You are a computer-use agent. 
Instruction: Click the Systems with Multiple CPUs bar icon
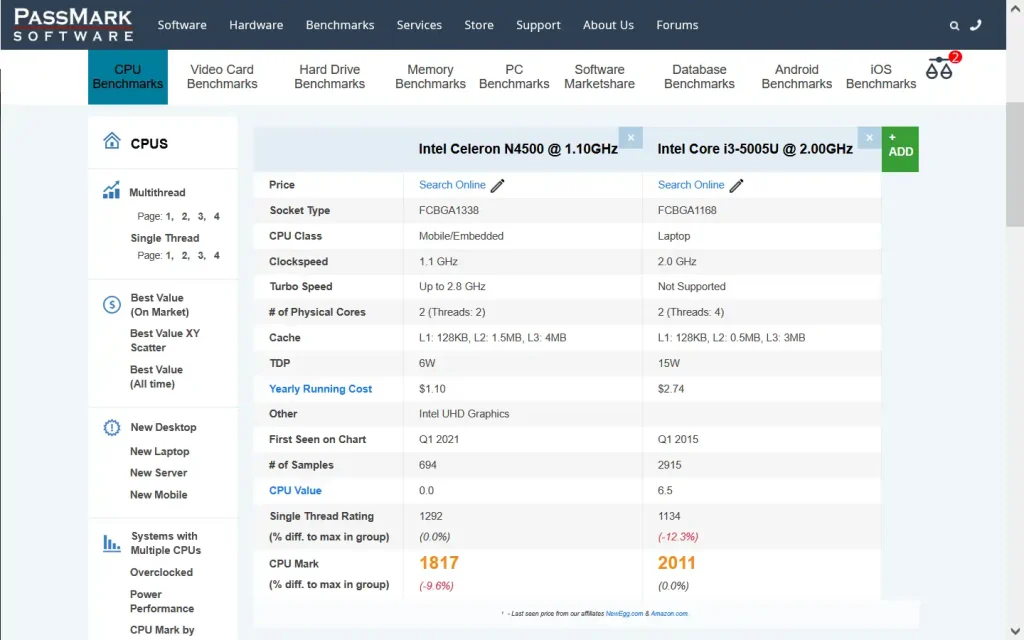112,543
